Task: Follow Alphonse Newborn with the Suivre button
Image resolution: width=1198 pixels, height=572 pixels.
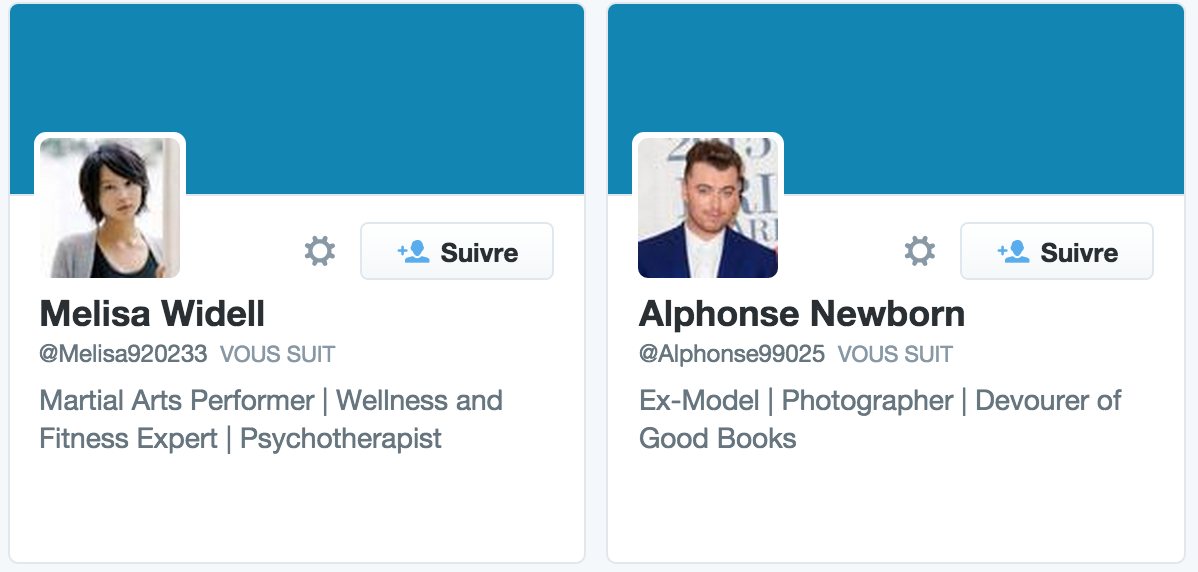Action: pos(1057,251)
